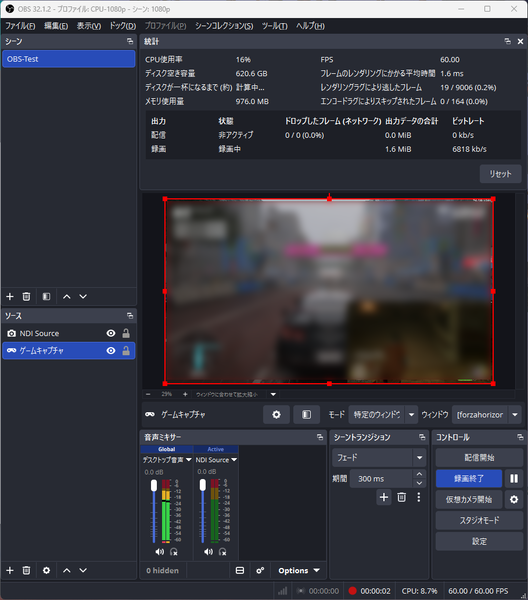528x600 pixels.
Task: Decrease transition duration with down arrow
Action: click(x=419, y=483)
